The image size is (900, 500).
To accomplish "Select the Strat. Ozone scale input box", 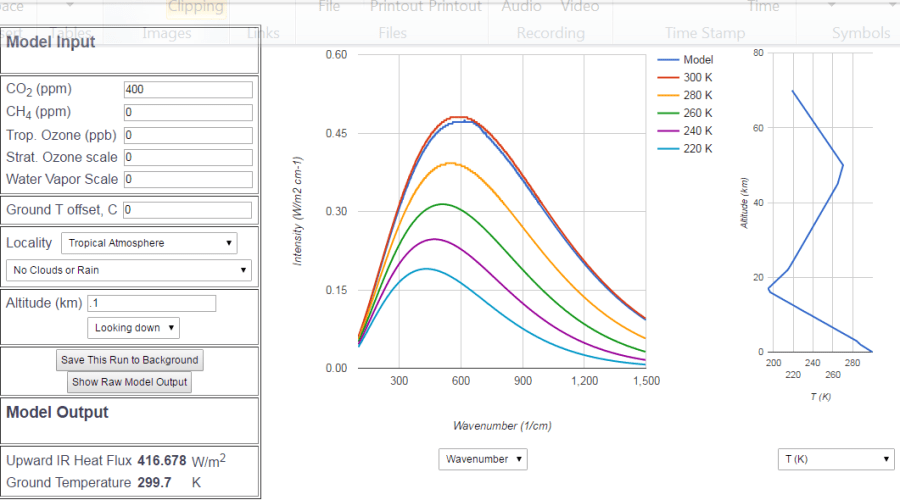I will click(188, 157).
